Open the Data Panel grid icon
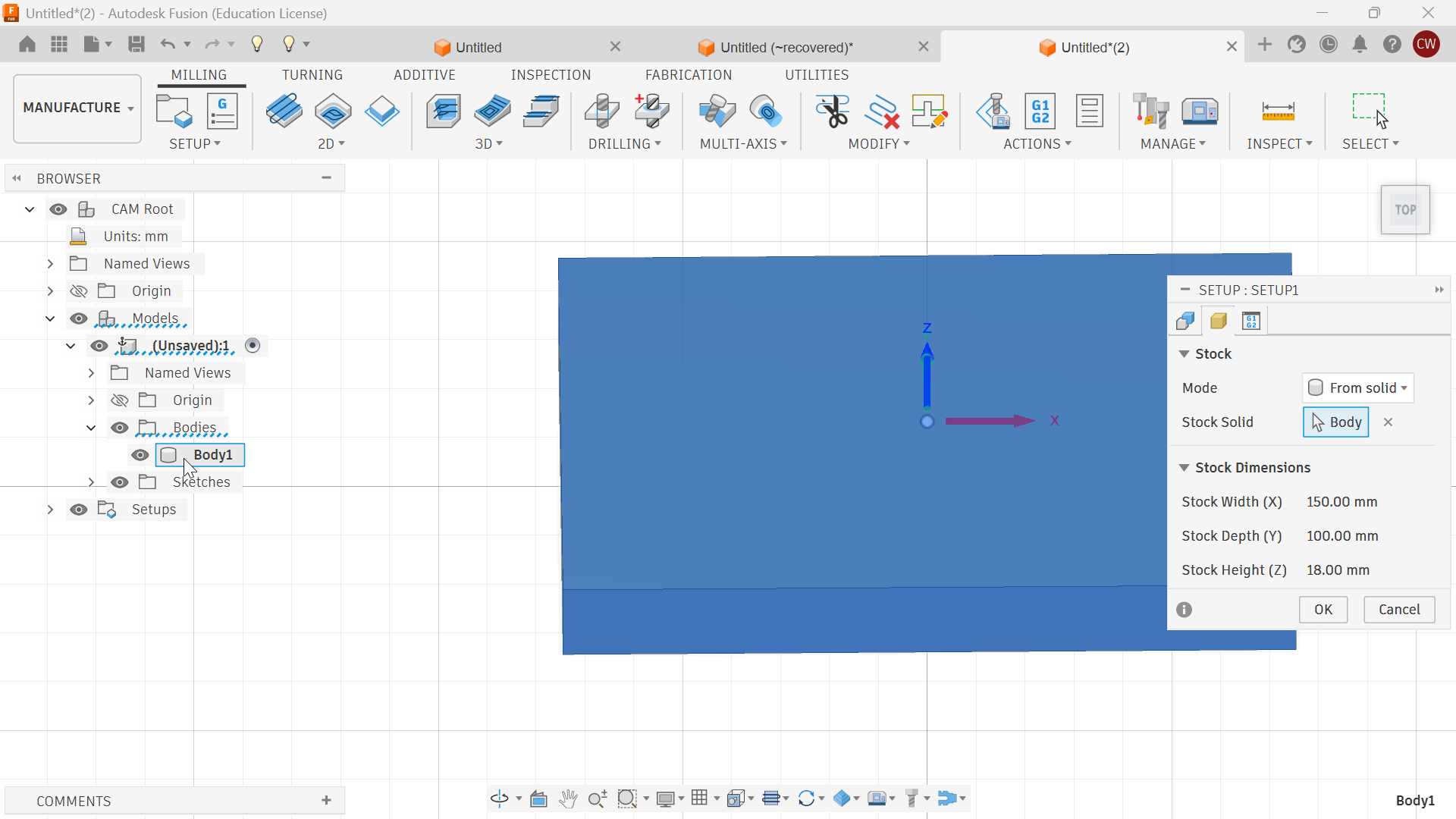 59,44
